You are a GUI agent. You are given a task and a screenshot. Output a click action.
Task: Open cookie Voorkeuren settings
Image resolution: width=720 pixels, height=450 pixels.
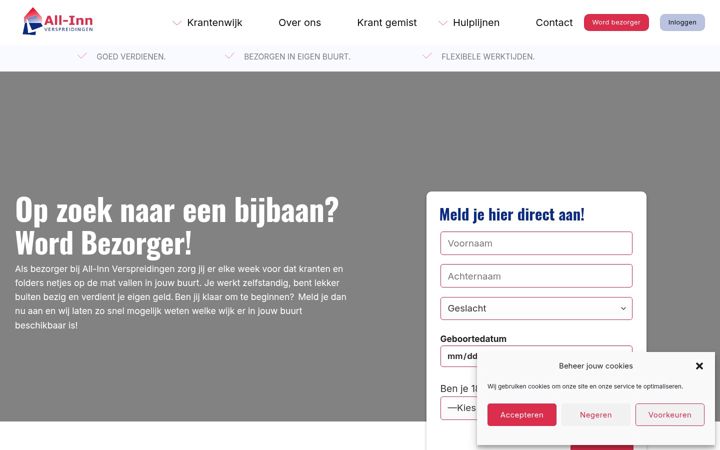[669, 415]
